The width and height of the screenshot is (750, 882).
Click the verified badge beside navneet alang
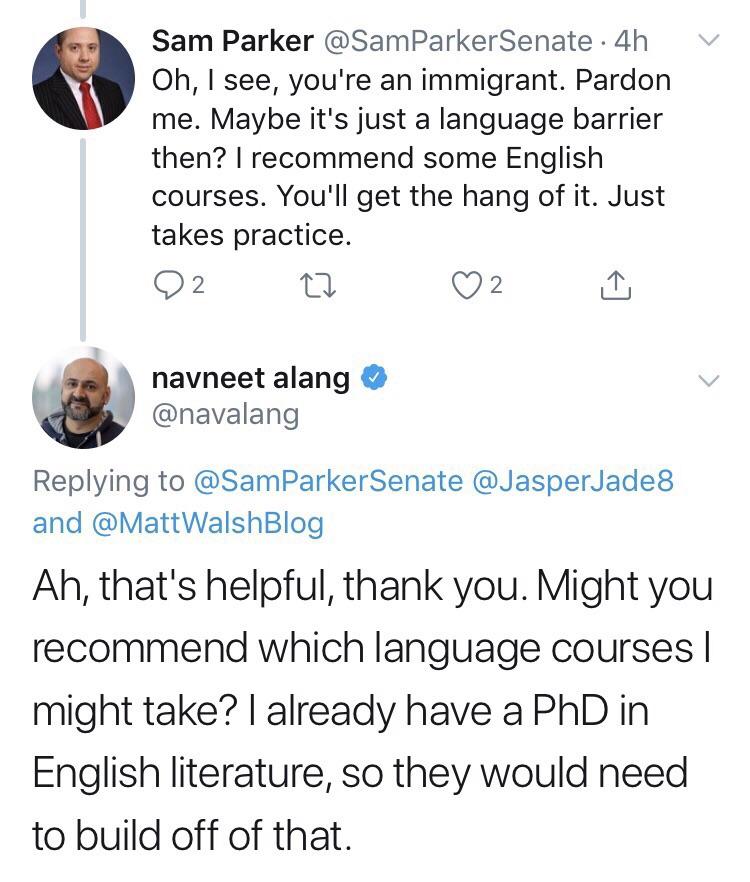click(374, 377)
